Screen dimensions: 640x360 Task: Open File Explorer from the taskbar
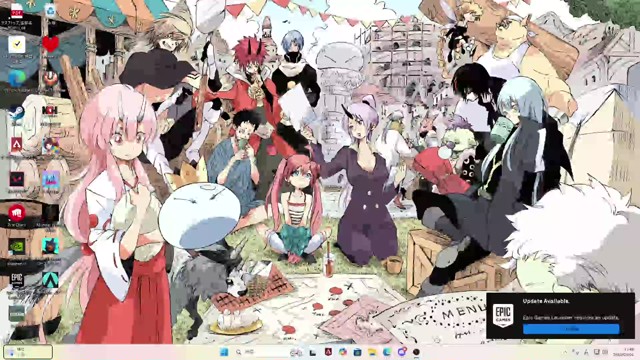click(372, 352)
